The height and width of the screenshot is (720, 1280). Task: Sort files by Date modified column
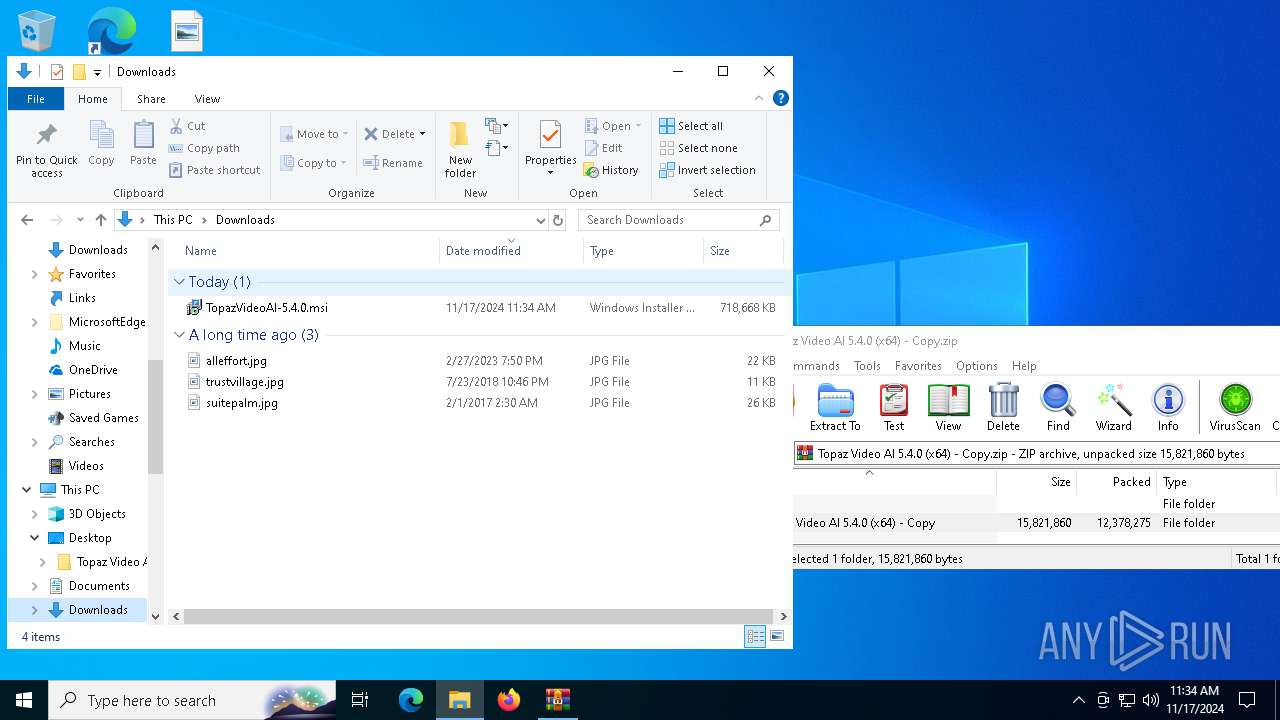coord(511,251)
